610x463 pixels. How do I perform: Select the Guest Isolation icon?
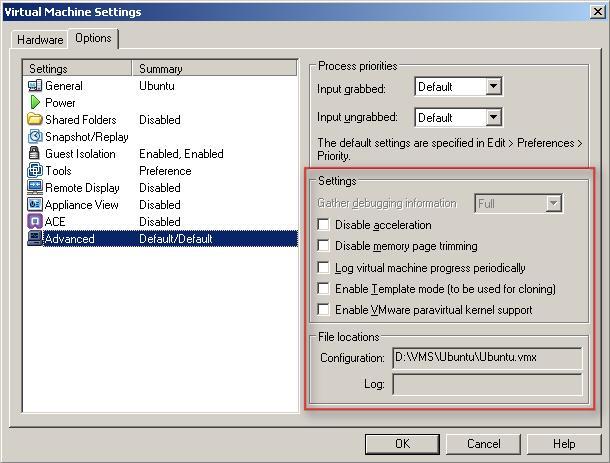click(x=35, y=154)
